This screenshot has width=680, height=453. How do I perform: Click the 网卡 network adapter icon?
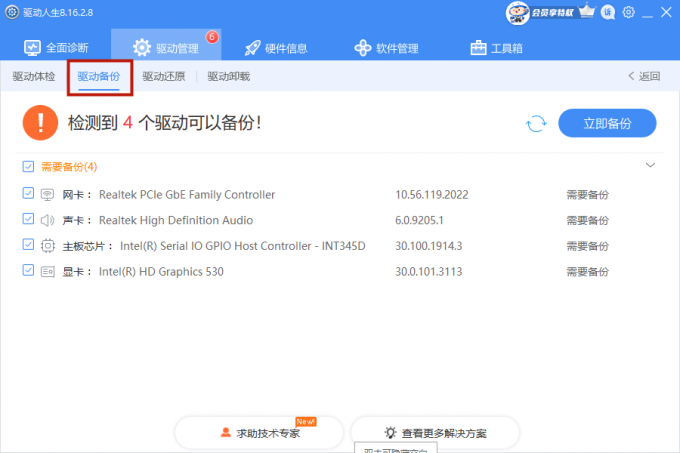point(47,195)
